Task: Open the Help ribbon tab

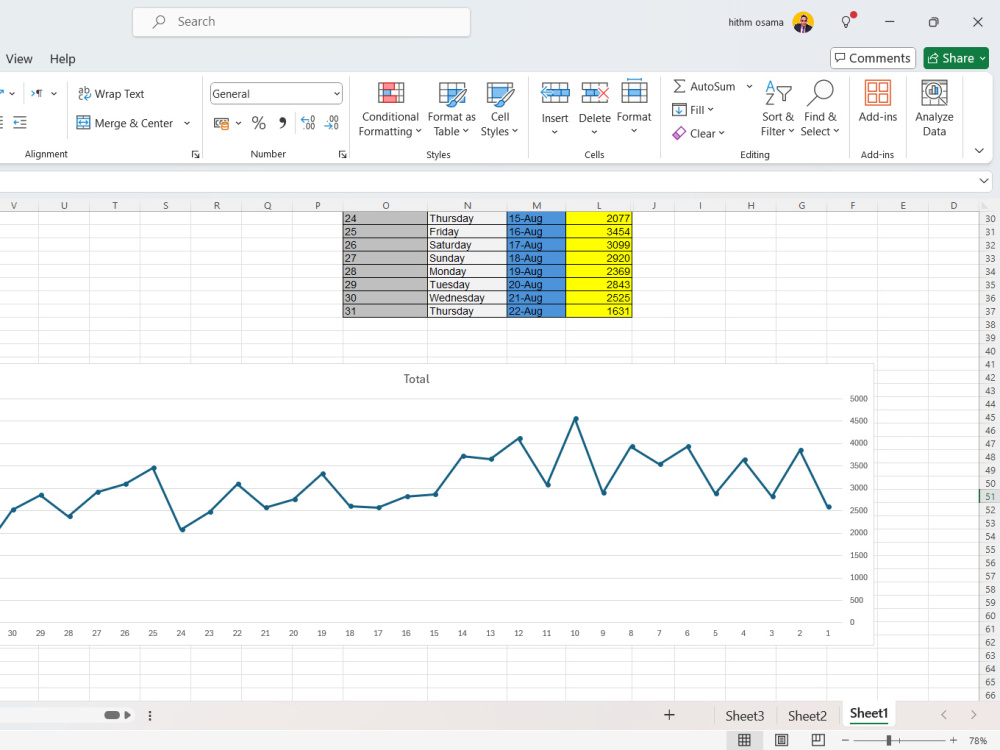Action: [62, 59]
